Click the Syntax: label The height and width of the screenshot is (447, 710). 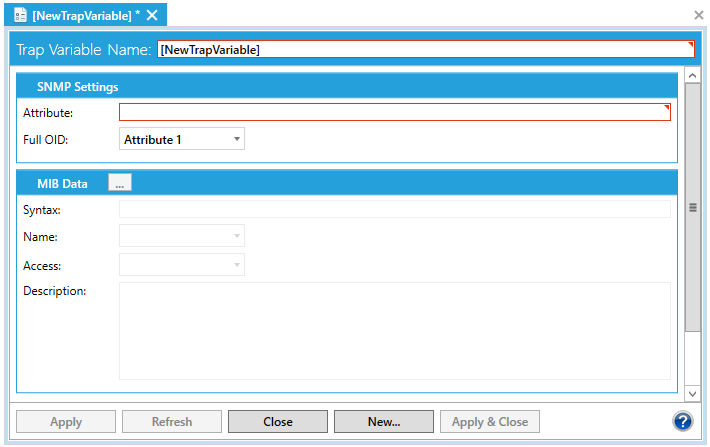point(42,210)
